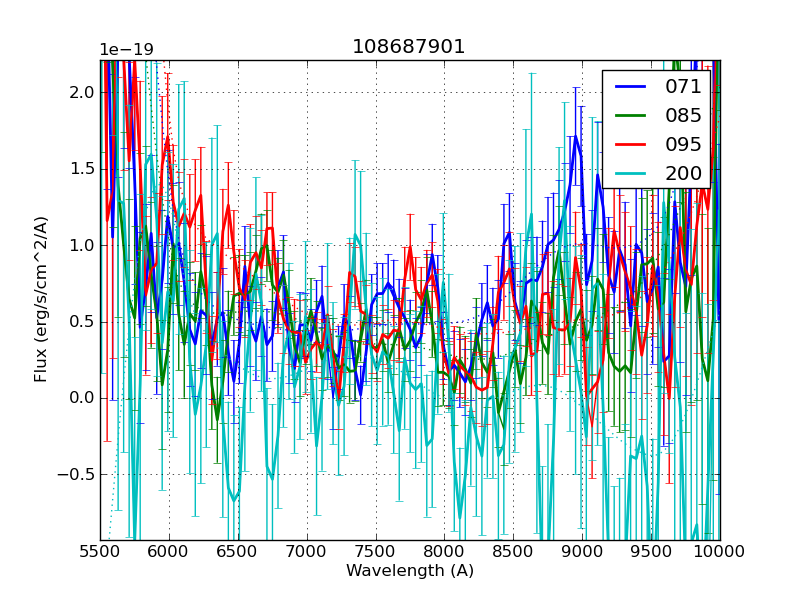Image resolution: width=800 pixels, height=600 pixels.
Task: Click the 7500 x-axis tick label
Action: pos(376,551)
